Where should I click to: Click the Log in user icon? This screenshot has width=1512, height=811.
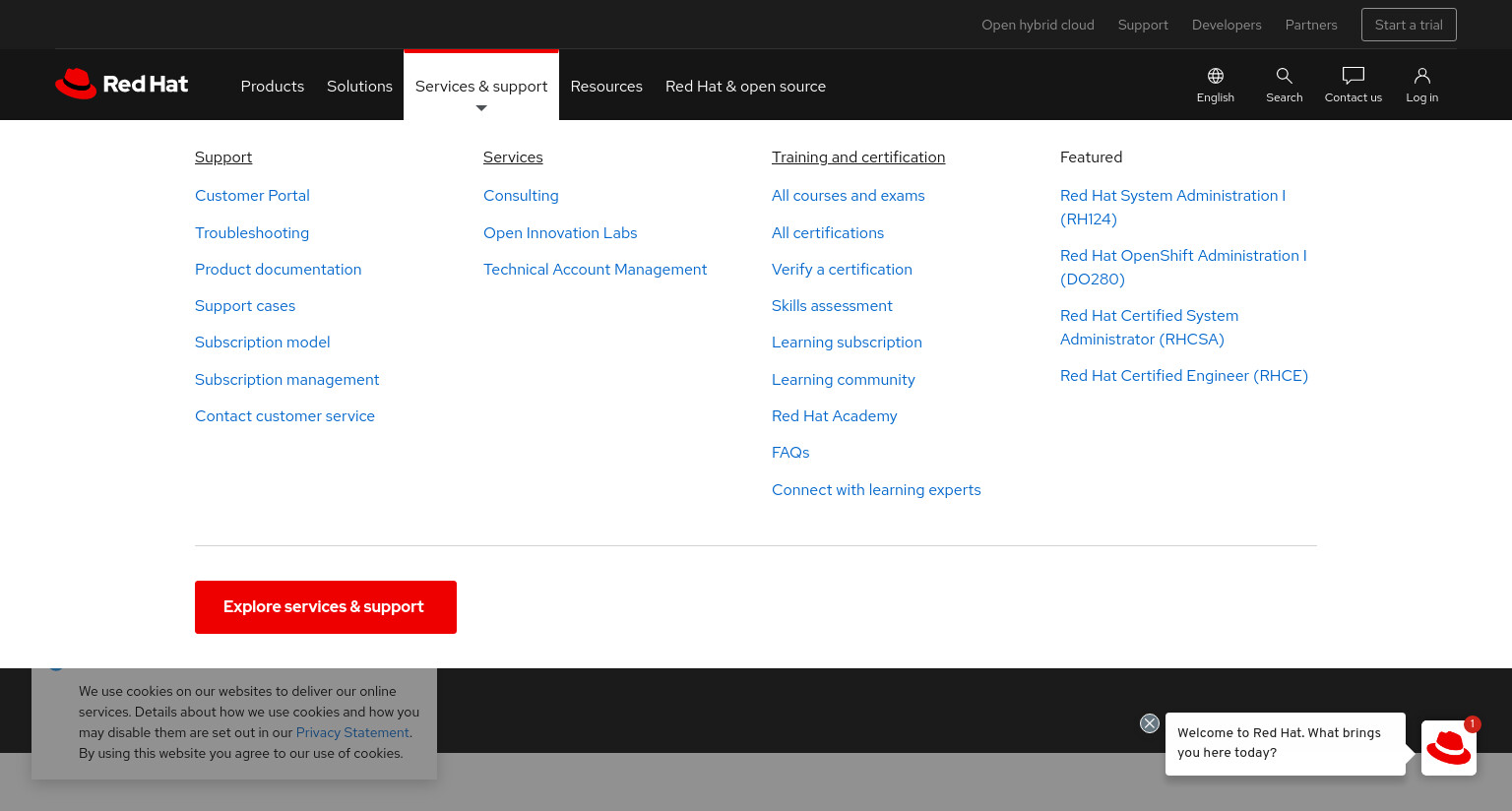(1422, 76)
